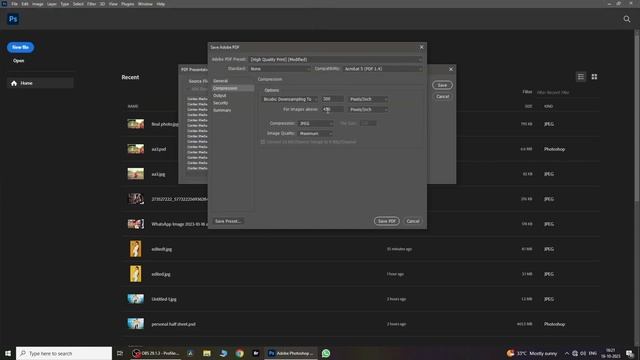The width and height of the screenshot is (640, 360).
Task: Open the File menu
Action: click(14, 4)
